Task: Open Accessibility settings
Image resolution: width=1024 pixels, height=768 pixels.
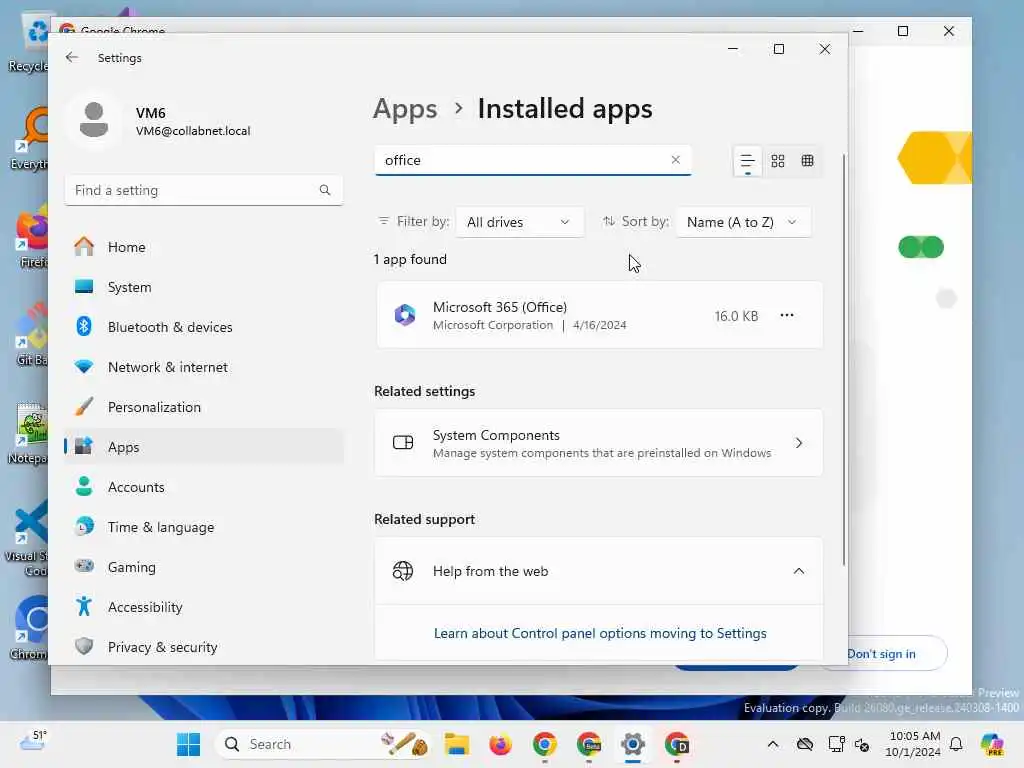Action: click(204, 607)
